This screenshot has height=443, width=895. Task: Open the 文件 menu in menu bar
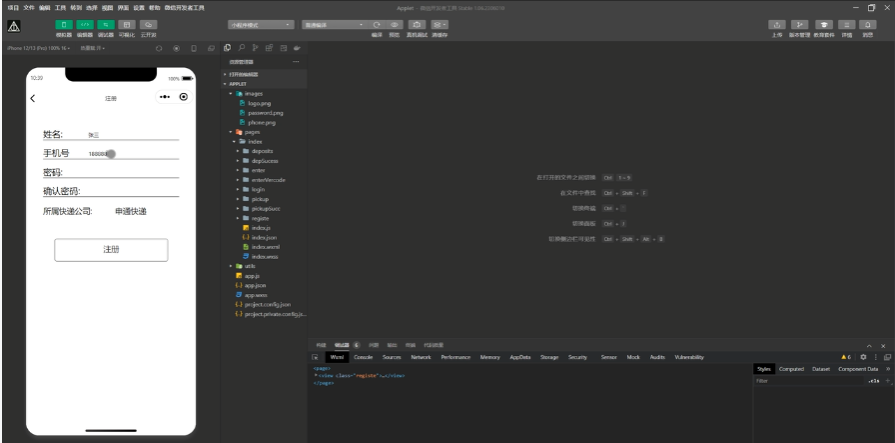pyautogui.click(x=28, y=7)
